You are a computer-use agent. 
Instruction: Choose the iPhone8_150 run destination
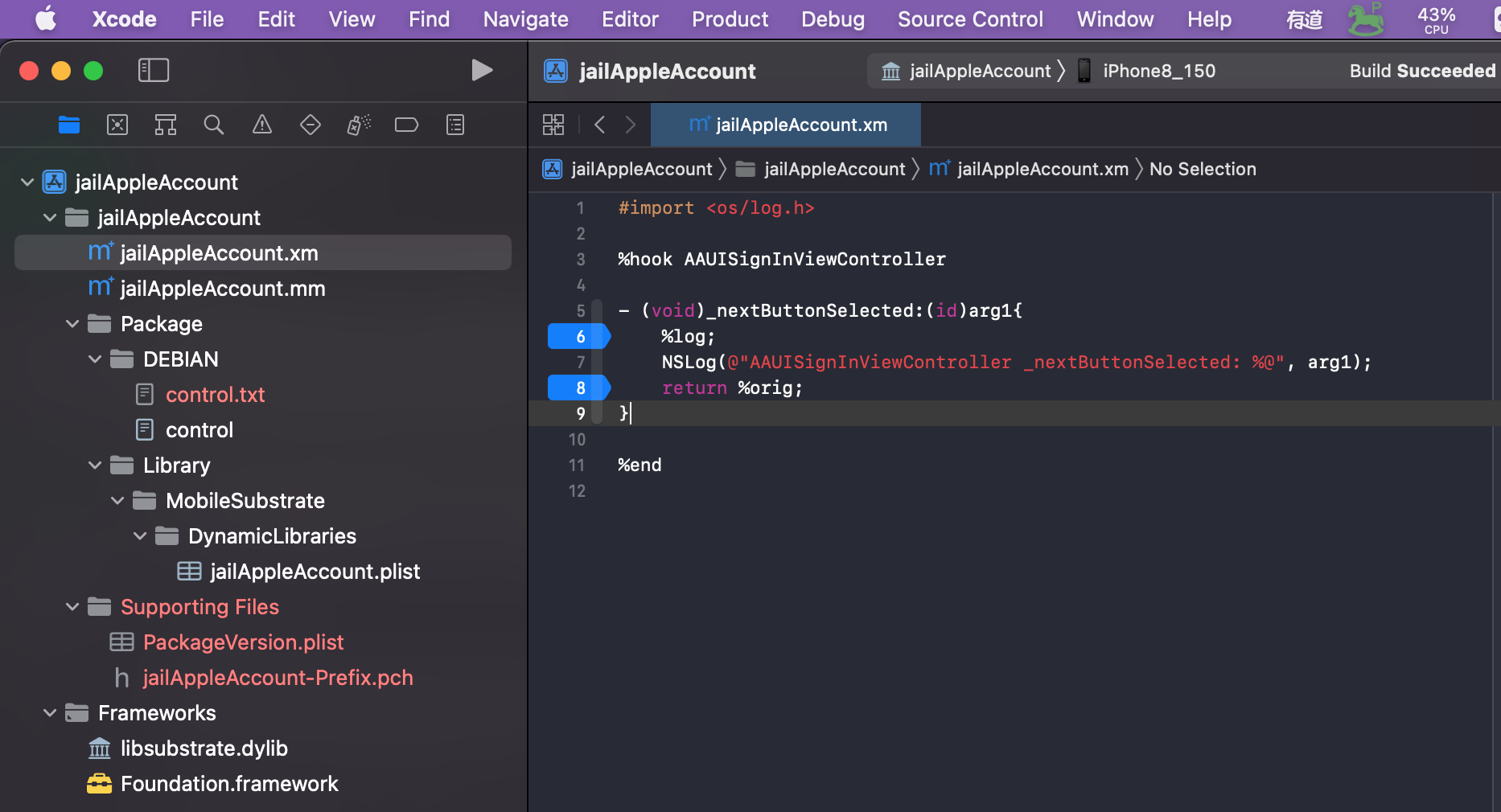[1159, 71]
